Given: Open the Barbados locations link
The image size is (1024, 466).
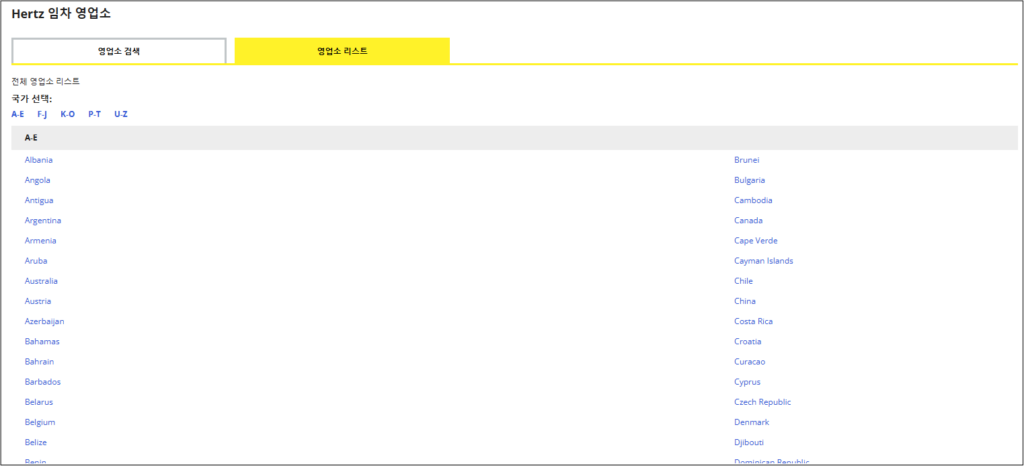Looking at the screenshot, I should point(42,382).
